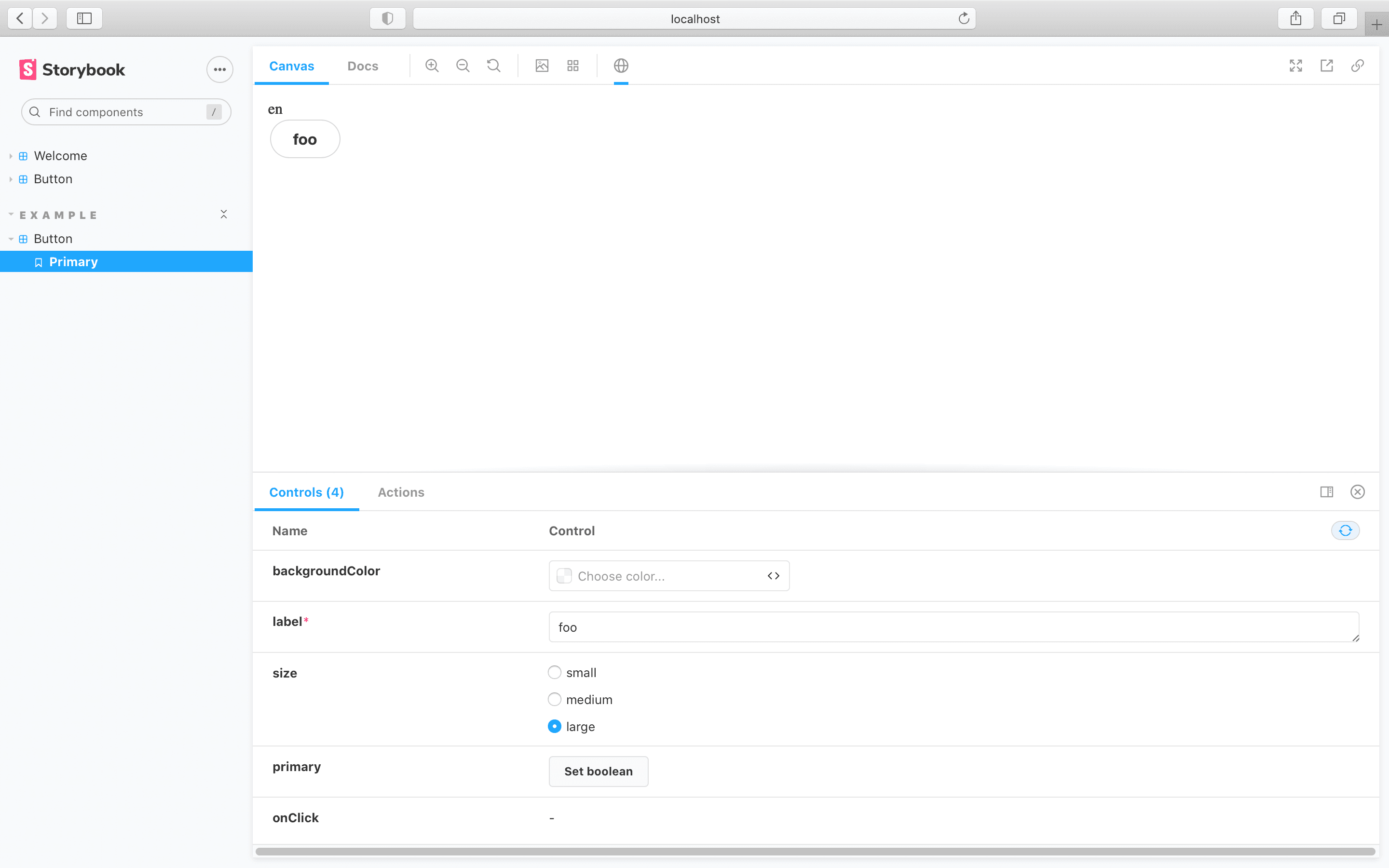Click Set boolean for primary prop
The width and height of the screenshot is (1389, 868).
pos(598,771)
